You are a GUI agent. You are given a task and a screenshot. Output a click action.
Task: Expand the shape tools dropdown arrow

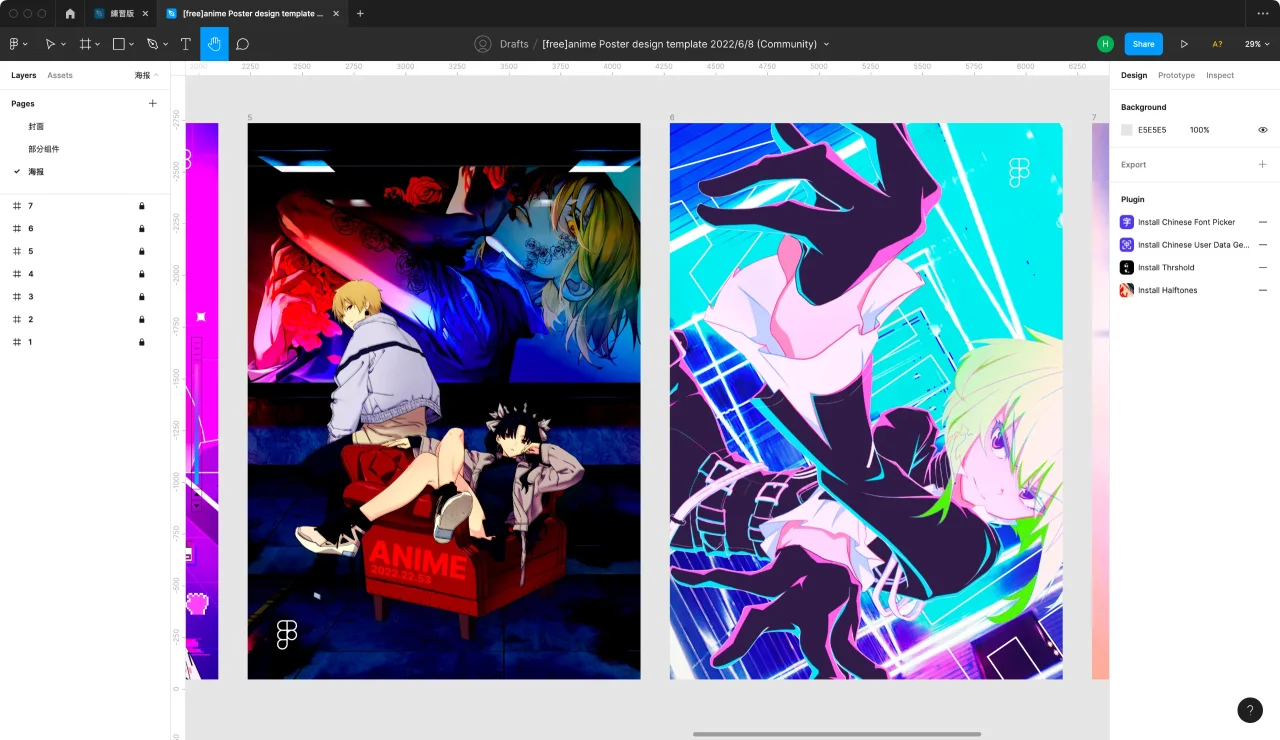point(133,45)
